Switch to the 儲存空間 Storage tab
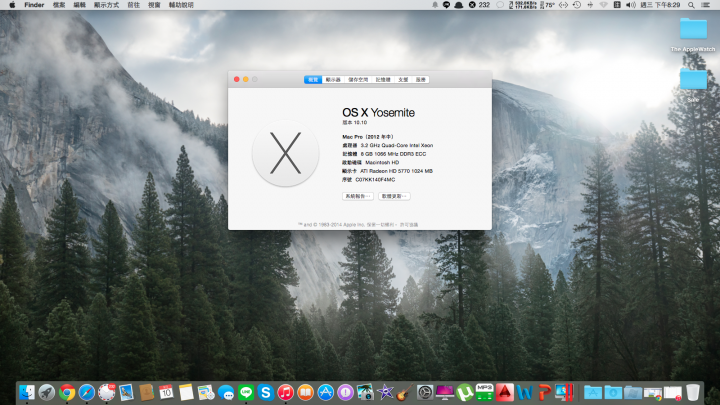This screenshot has width=720, height=405. 358,79
